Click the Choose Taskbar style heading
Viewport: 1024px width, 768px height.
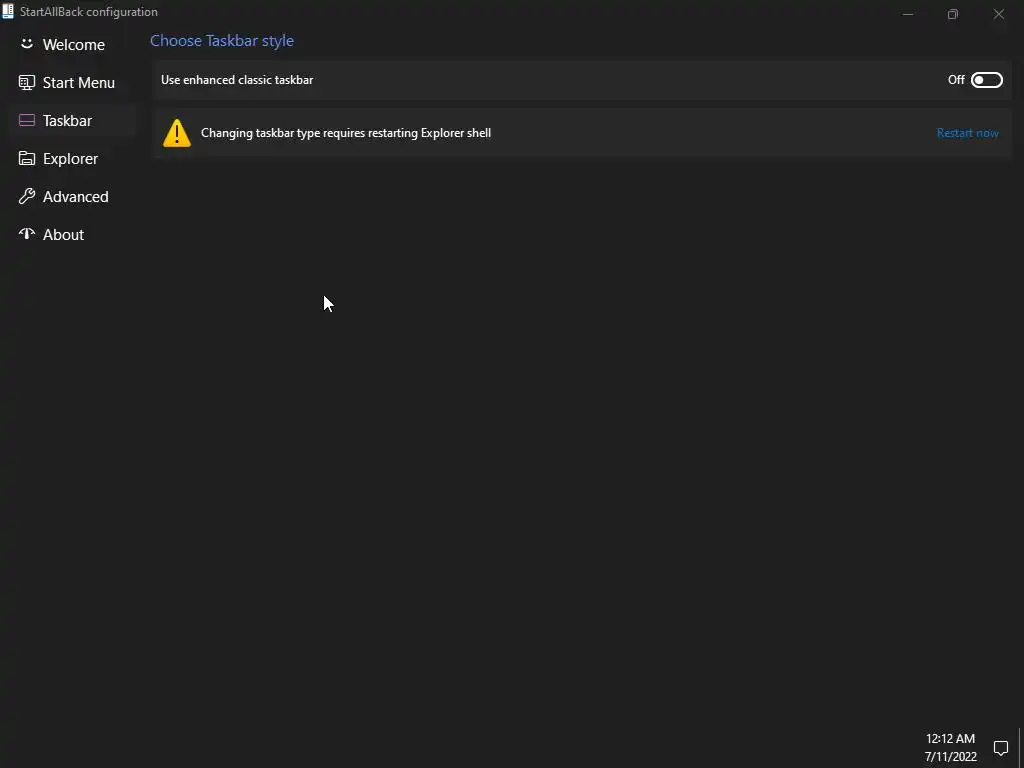pyautogui.click(x=222, y=40)
